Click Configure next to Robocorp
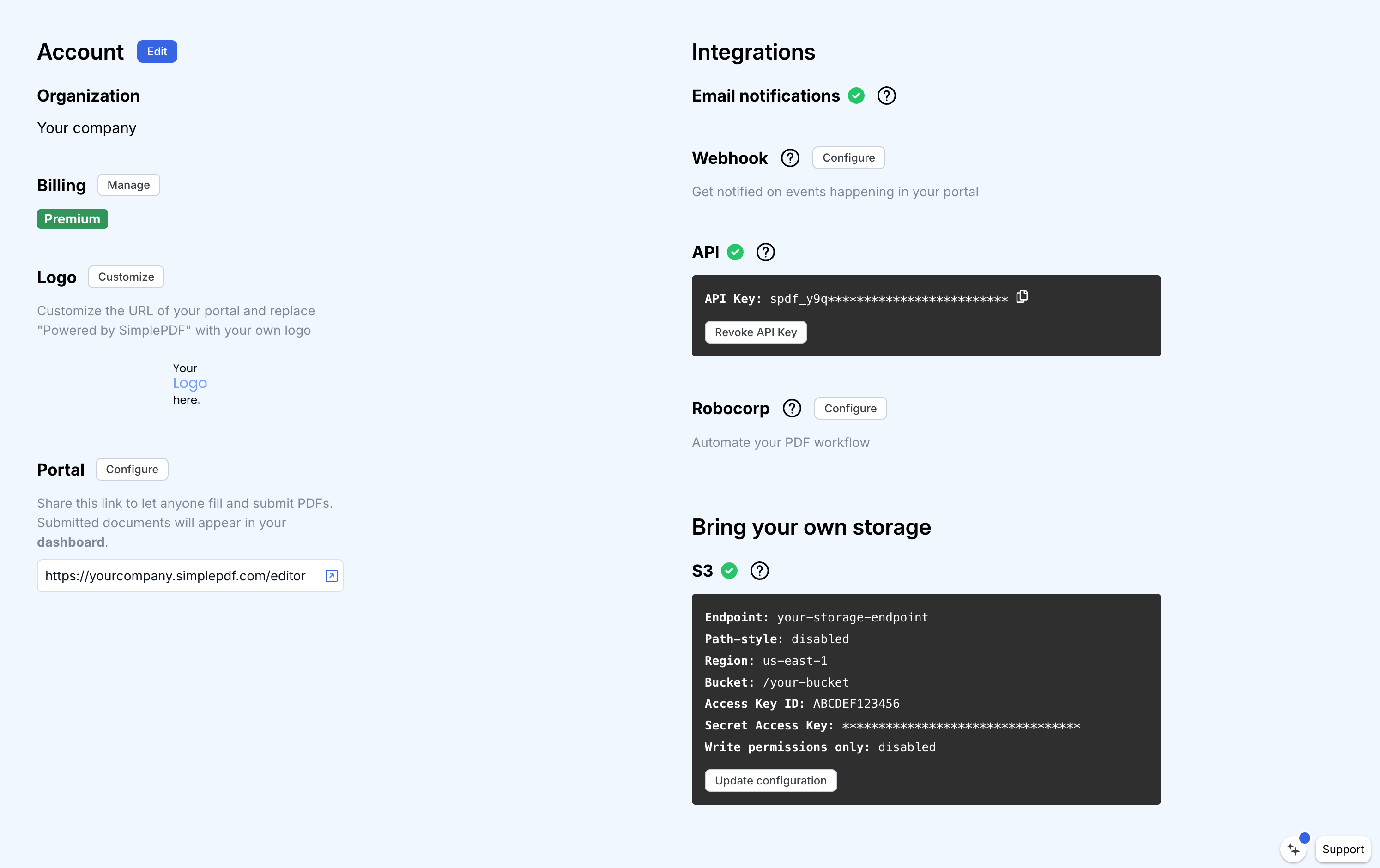 pos(850,409)
